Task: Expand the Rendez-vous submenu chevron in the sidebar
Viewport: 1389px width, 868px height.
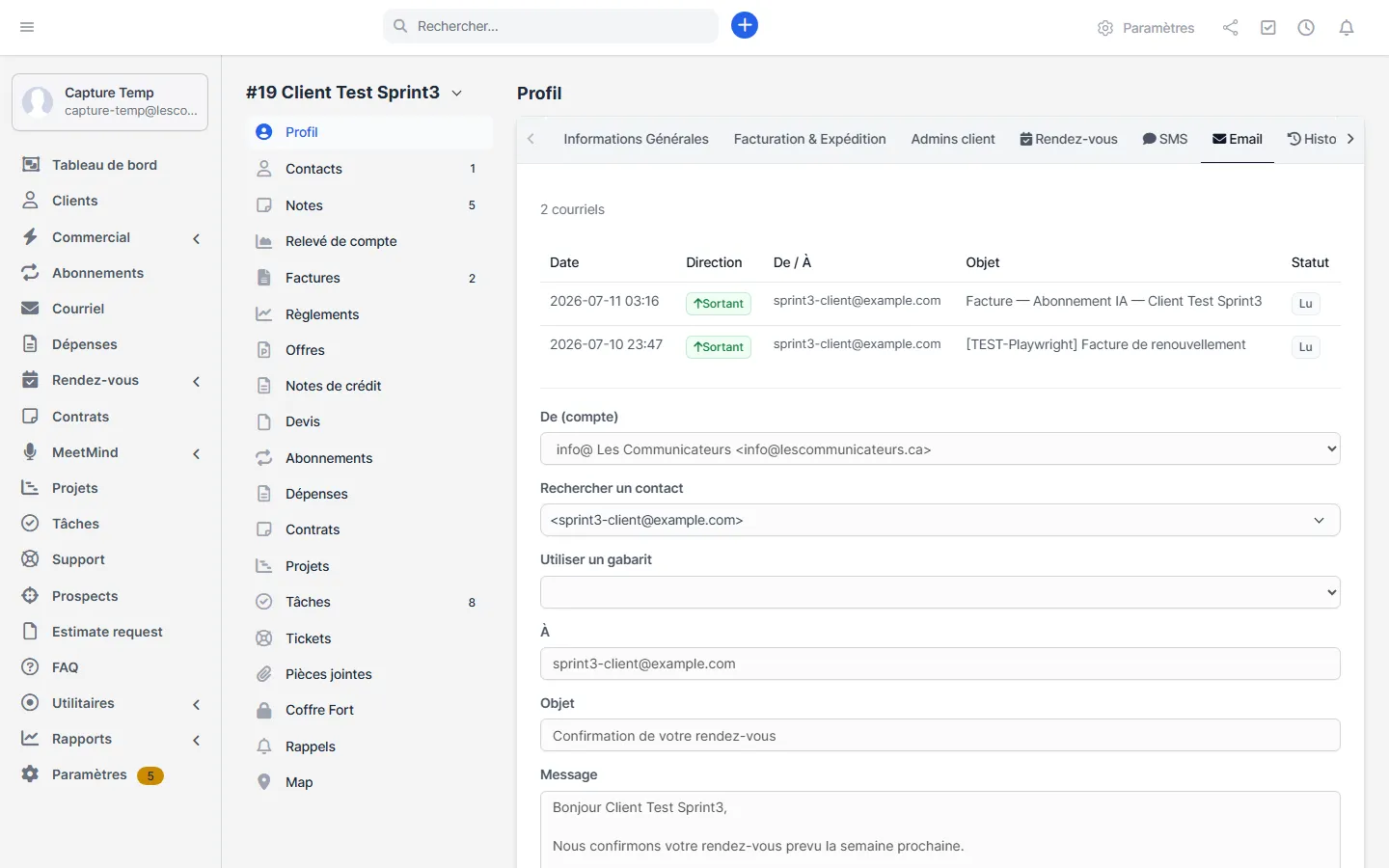Action: [197, 381]
